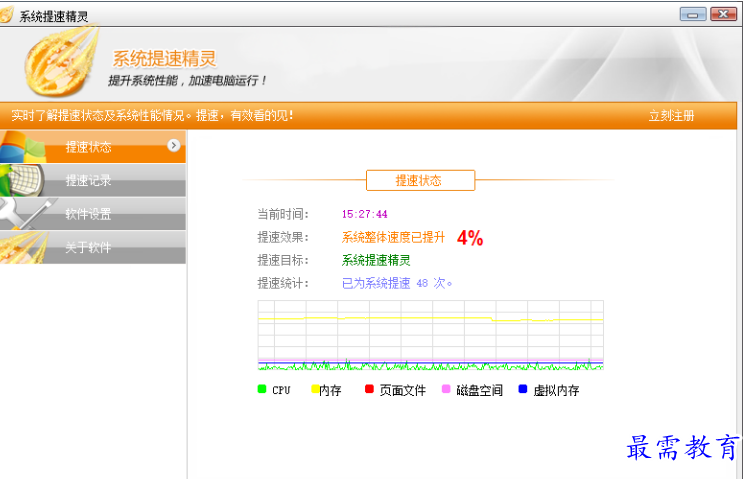
Task: Click the 立刻注册 register link
Action: [x=671, y=115]
